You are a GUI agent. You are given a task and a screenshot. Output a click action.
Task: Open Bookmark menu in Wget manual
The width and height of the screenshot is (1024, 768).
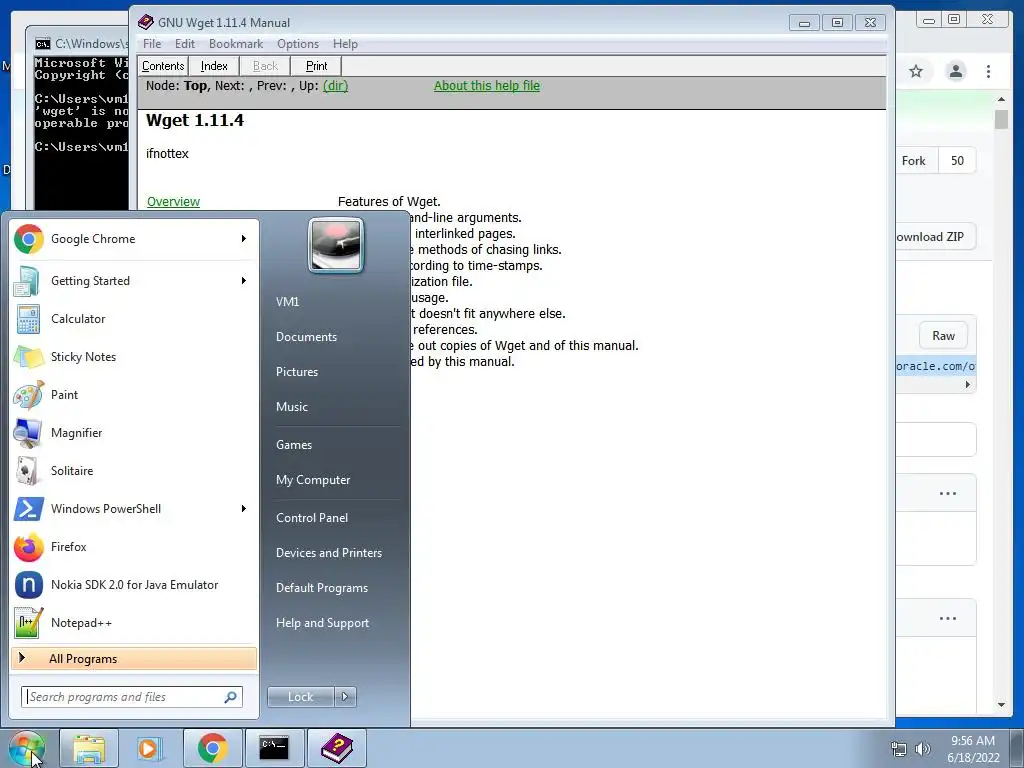click(x=236, y=44)
